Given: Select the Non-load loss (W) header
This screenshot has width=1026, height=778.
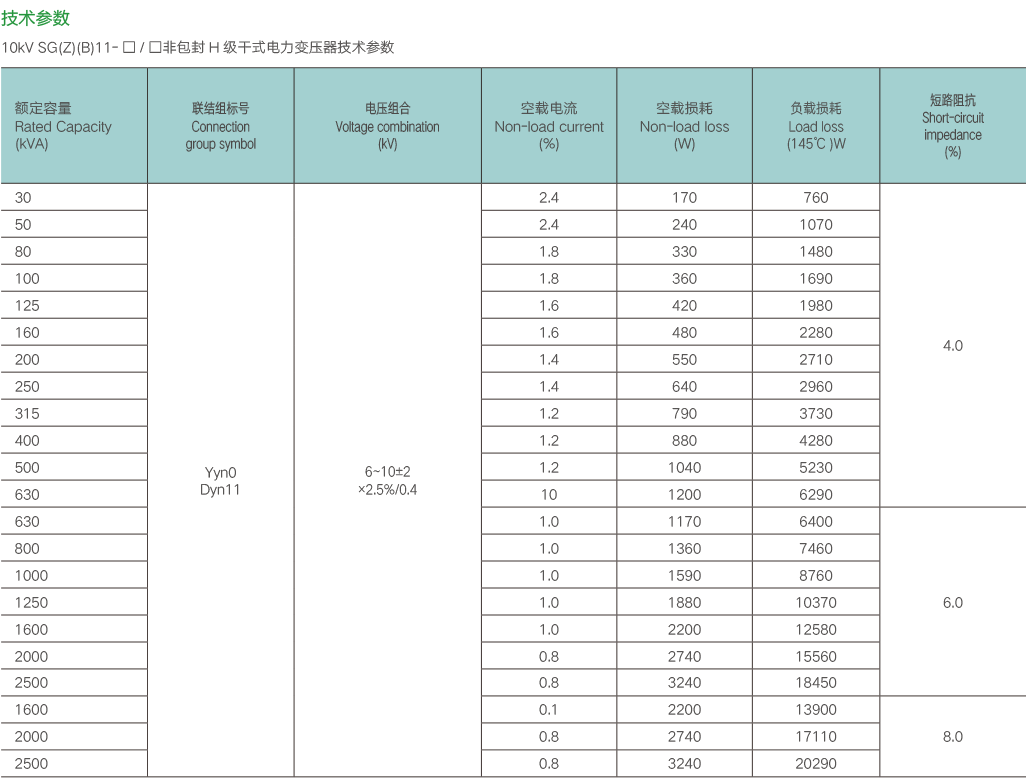Looking at the screenshot, I should 684,126.
